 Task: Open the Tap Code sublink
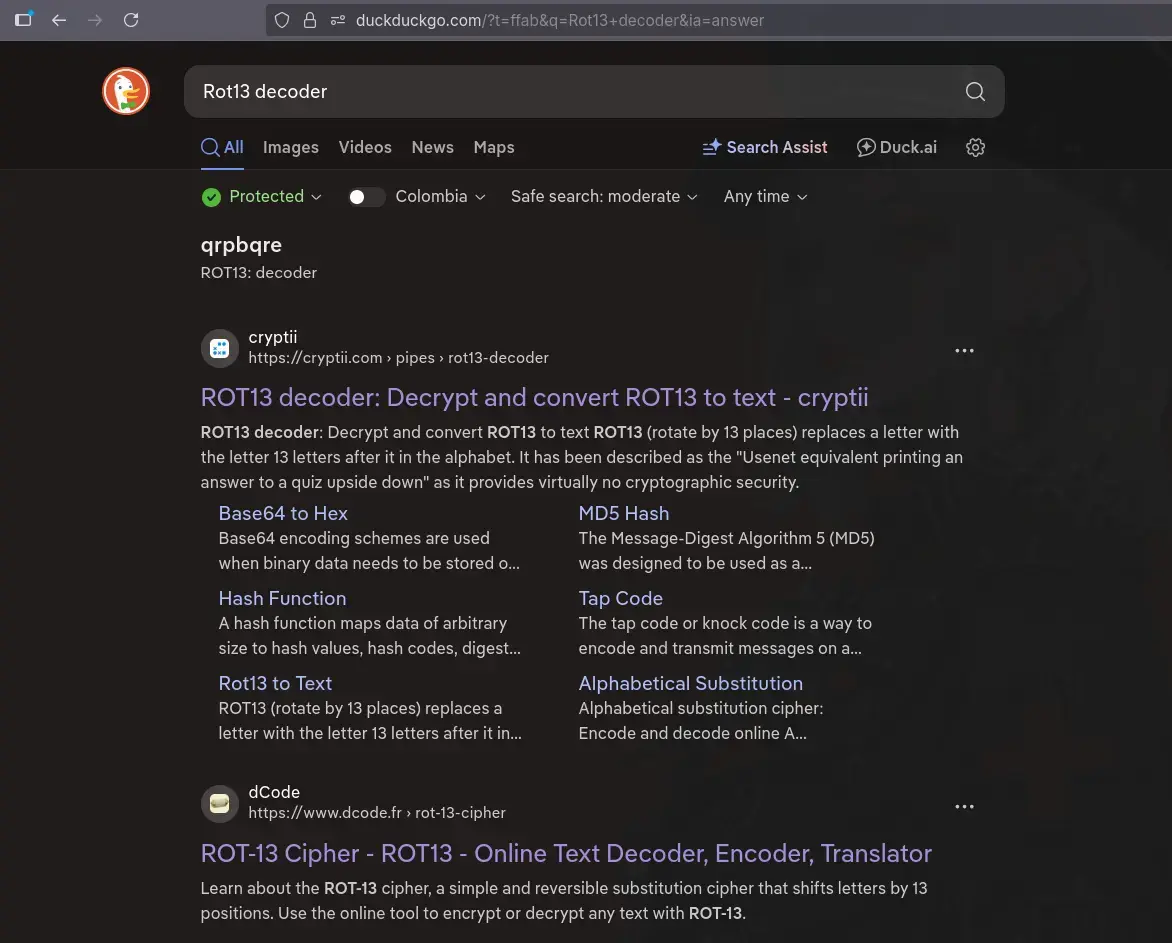click(x=620, y=598)
